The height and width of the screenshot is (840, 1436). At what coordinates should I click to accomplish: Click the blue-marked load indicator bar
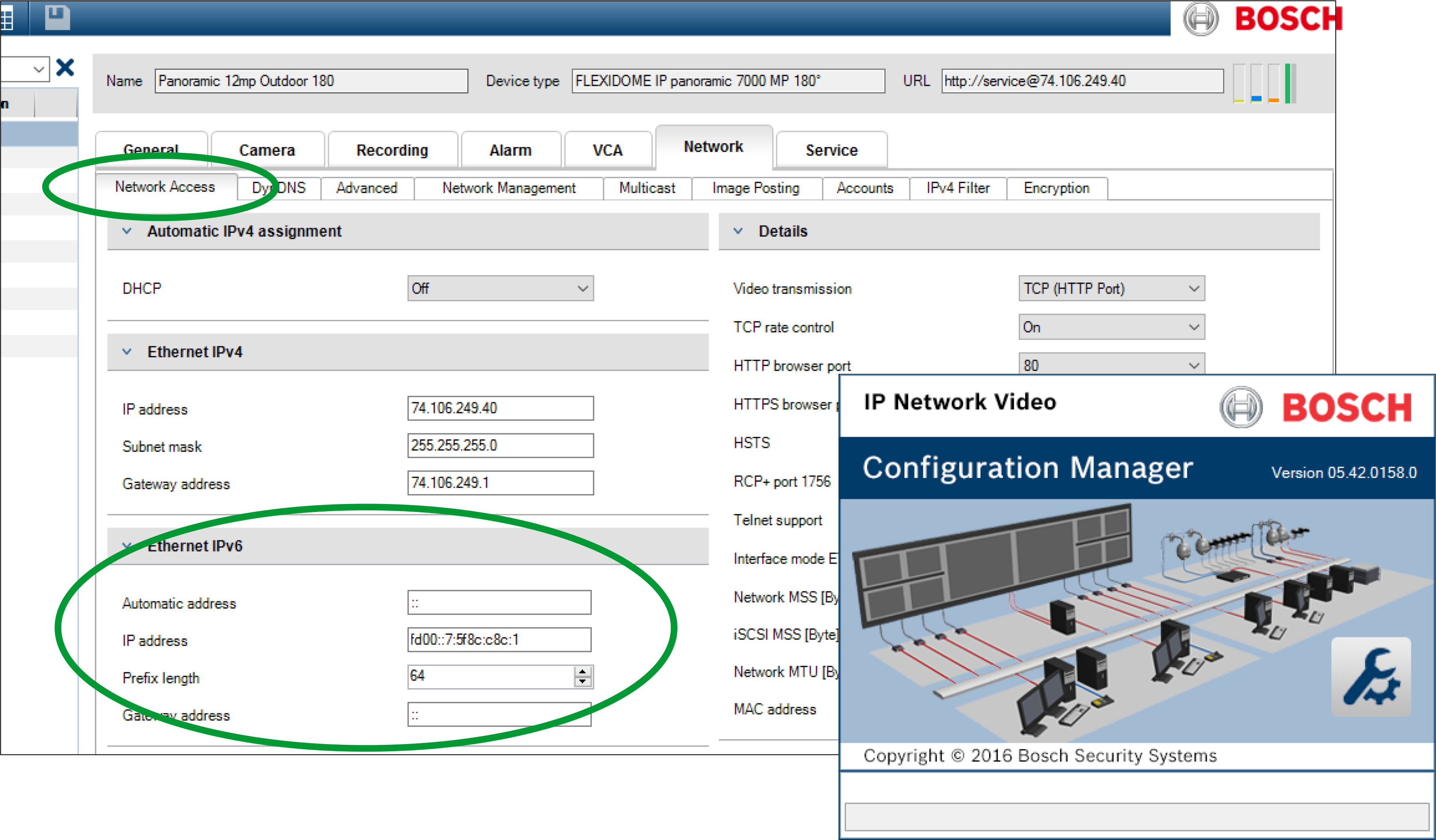[x=1256, y=83]
